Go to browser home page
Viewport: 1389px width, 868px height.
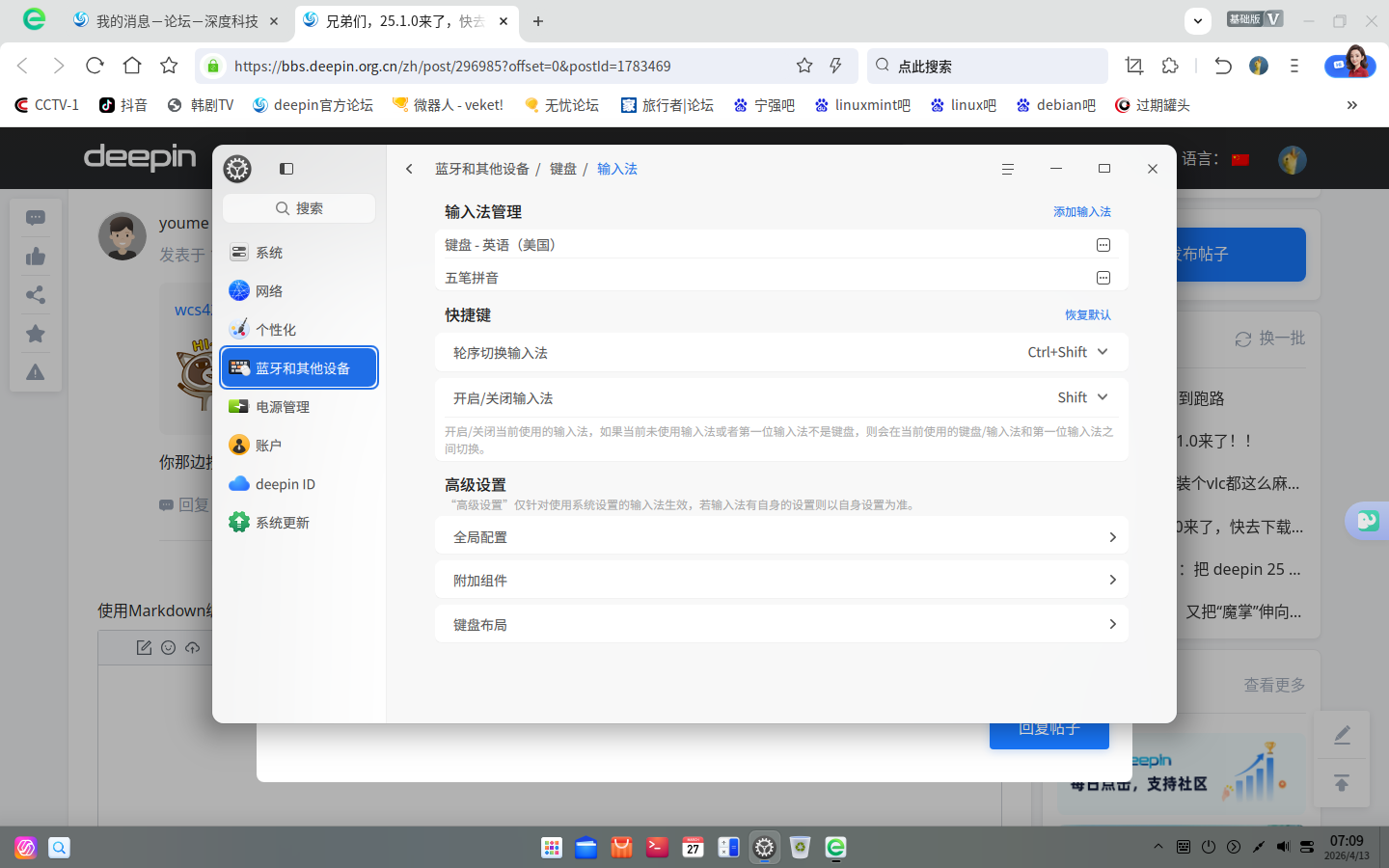pos(132,66)
